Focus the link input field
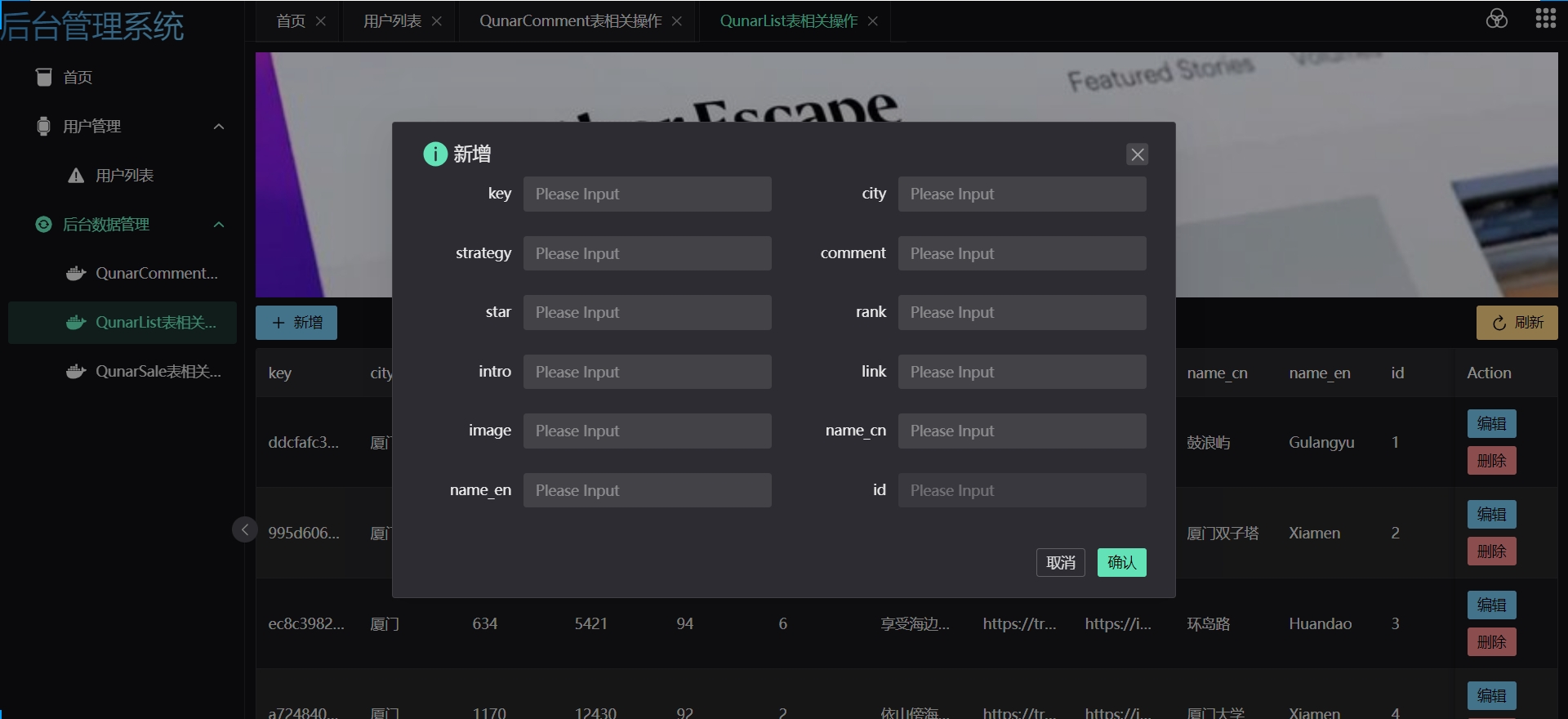Screen dimensions: 1568x719 tap(1022, 372)
